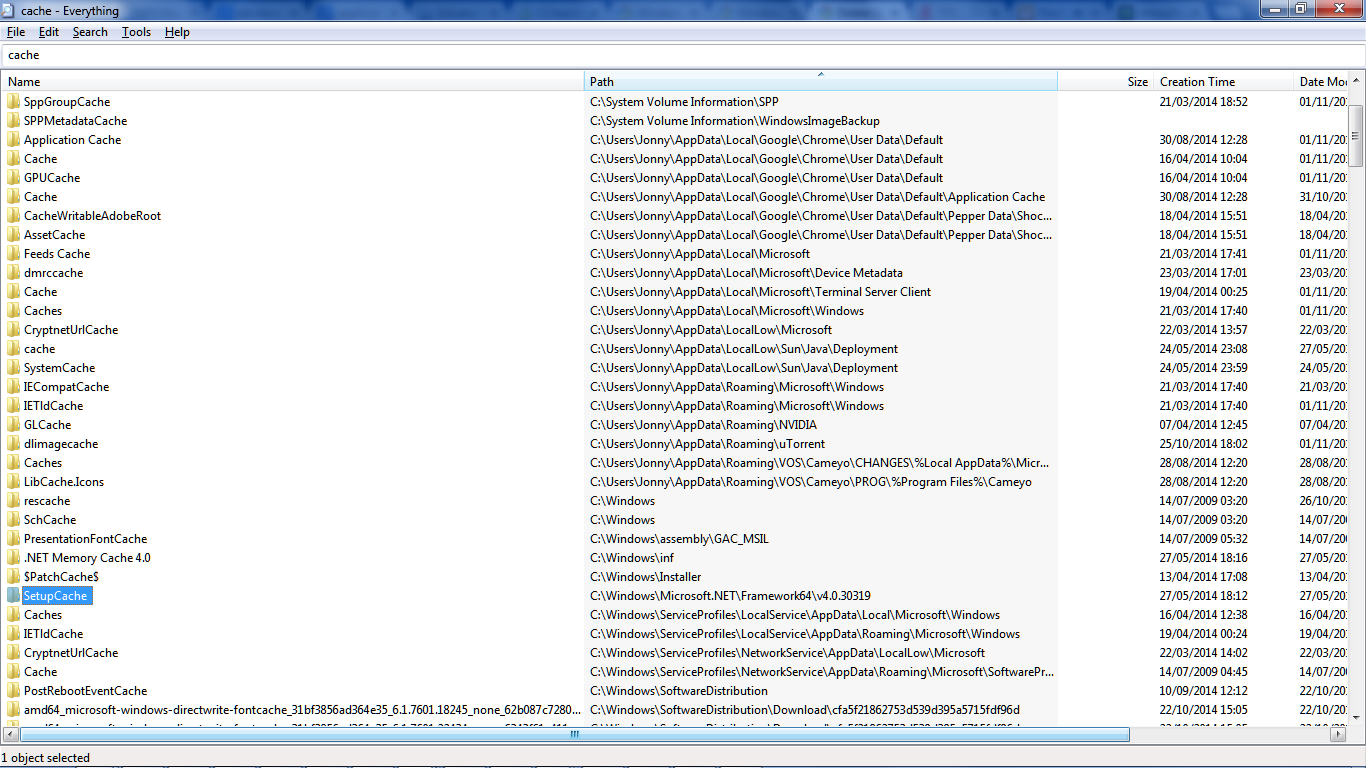Screen dimensions: 1366x768
Task: Click creation time 21/03/2014 18:52
Action: click(x=1203, y=102)
